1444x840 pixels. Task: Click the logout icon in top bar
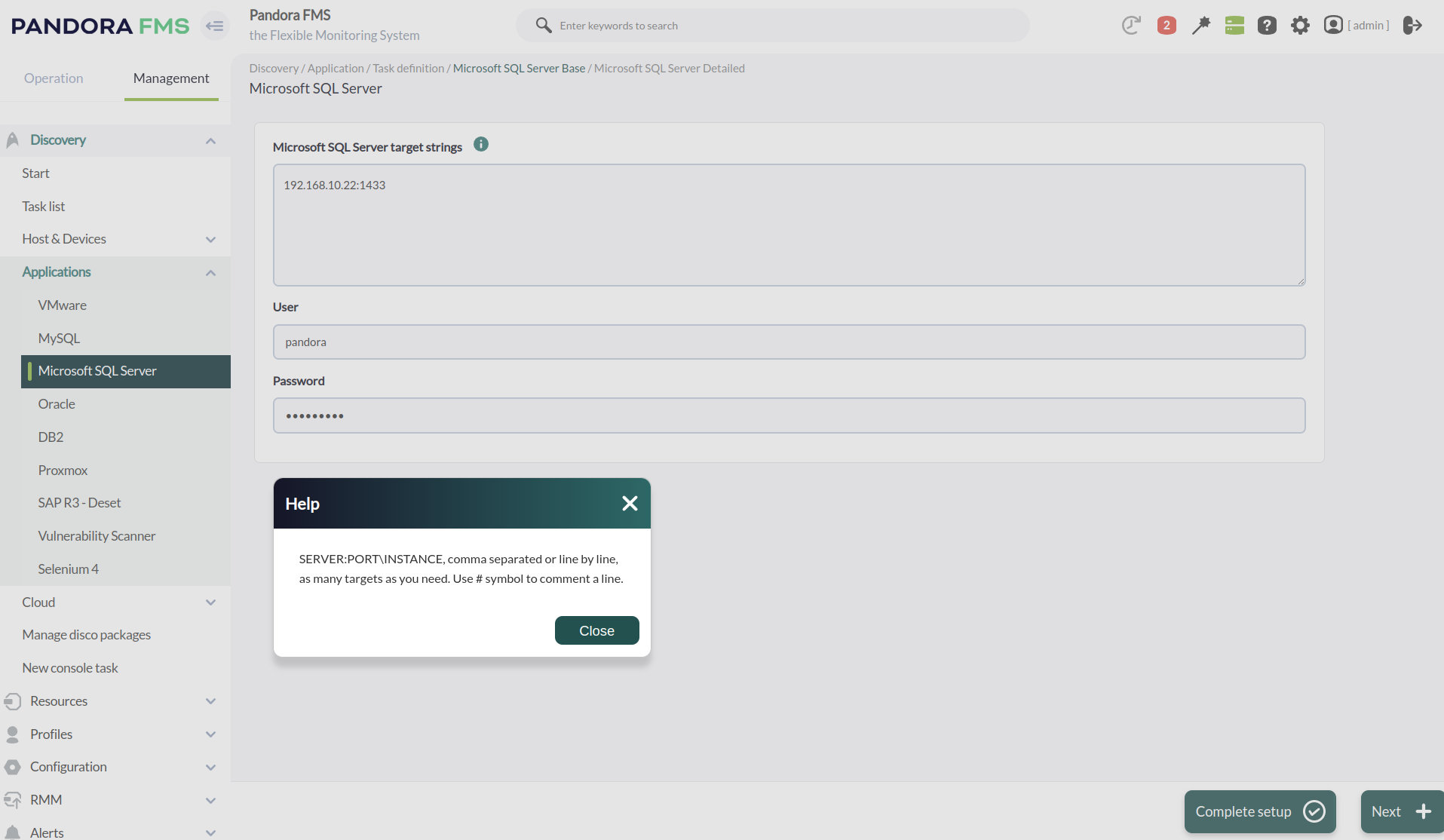[1412, 26]
